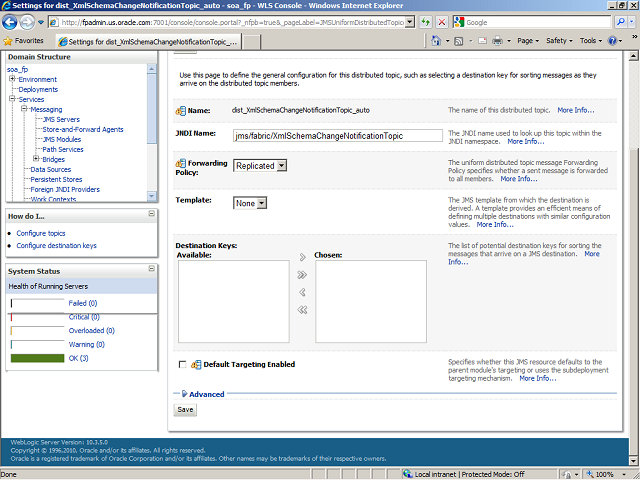Viewport: 640px width, 480px height.
Task: Click the move-left single arrow icon
Action: pos(302,292)
